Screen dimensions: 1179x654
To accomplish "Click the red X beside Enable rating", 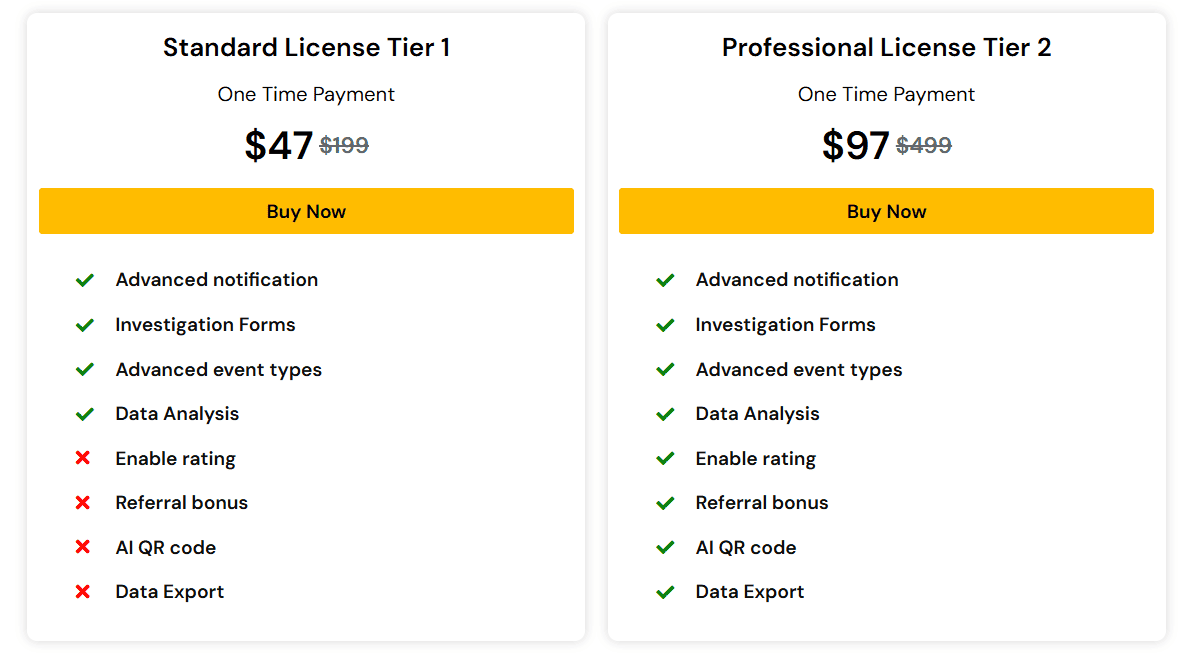I will pyautogui.click(x=85, y=458).
